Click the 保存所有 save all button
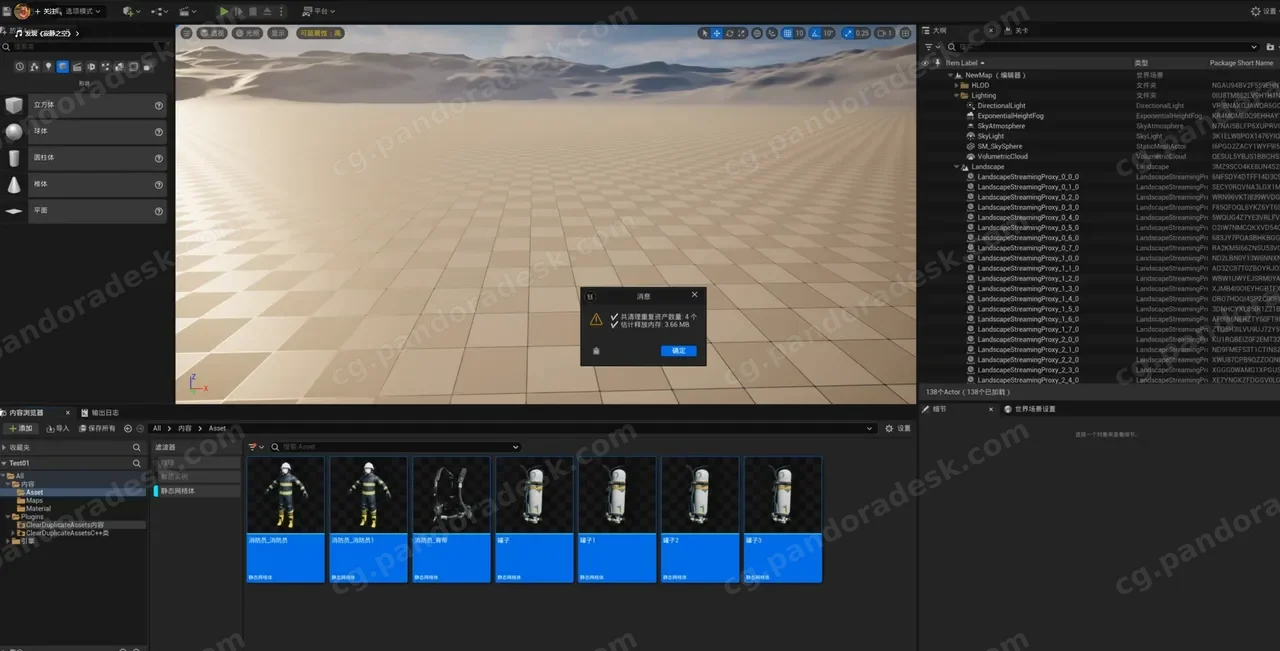 coord(97,428)
